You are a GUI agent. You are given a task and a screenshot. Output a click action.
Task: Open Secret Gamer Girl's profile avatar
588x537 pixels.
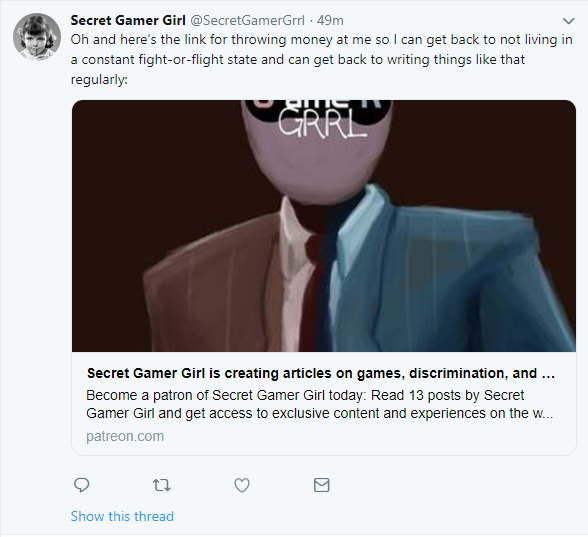point(37,37)
